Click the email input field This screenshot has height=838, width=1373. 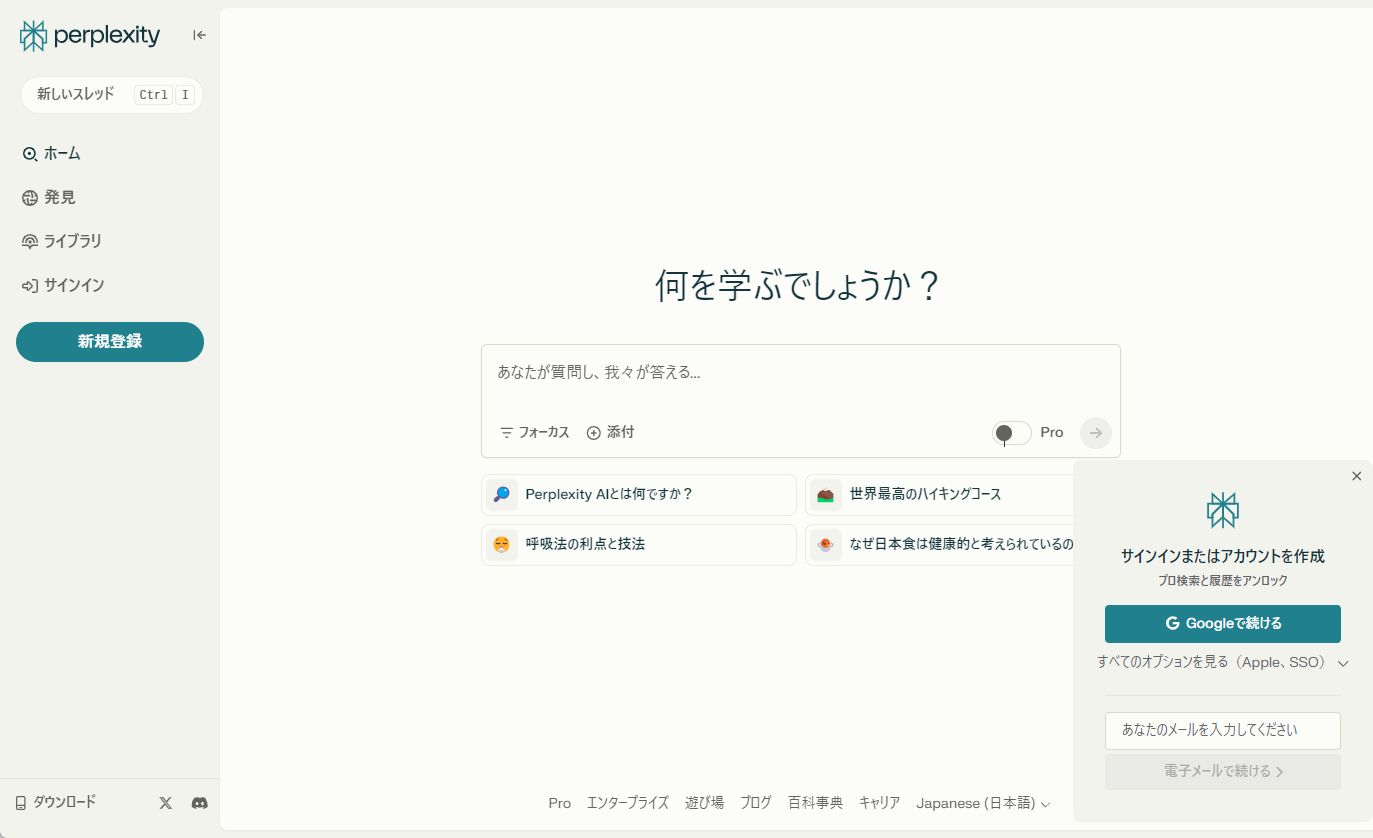[x=1222, y=731]
